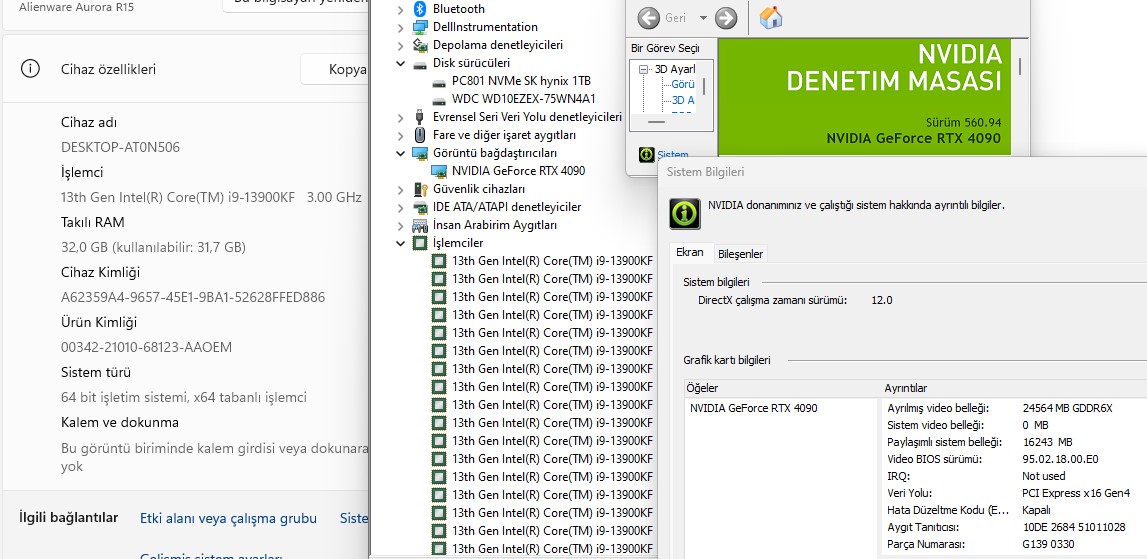Click Paylaşımlı sistem belleği value 16243 MB
This screenshot has width=1147, height=559.
click(1048, 442)
